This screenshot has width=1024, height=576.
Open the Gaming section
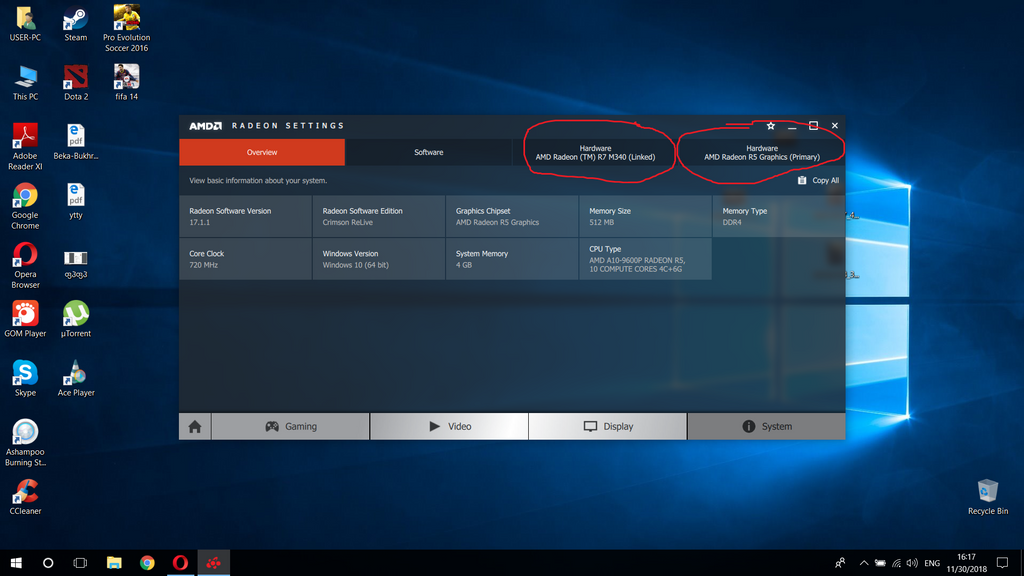coord(291,426)
